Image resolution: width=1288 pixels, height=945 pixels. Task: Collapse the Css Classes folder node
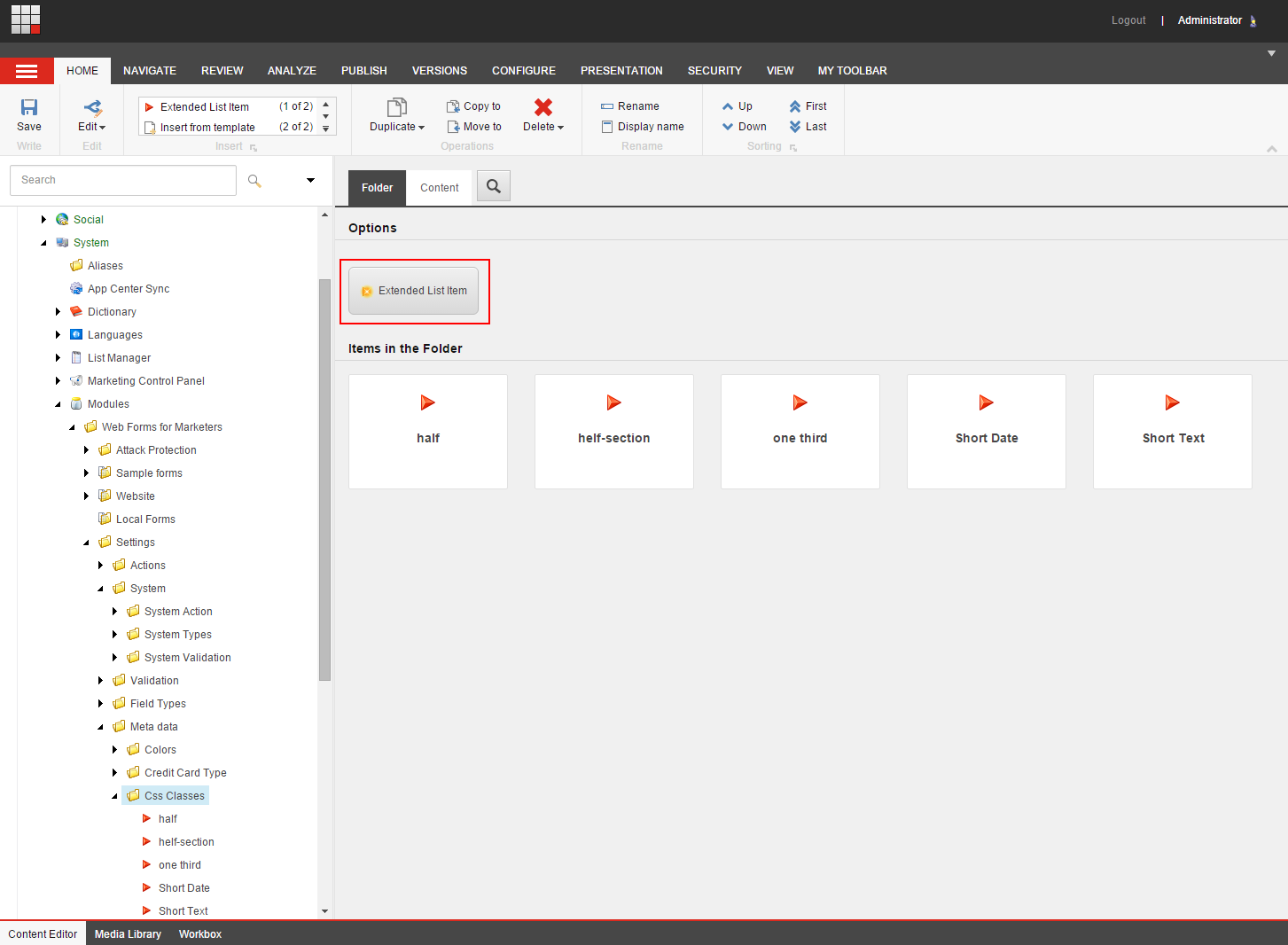pyautogui.click(x=115, y=796)
